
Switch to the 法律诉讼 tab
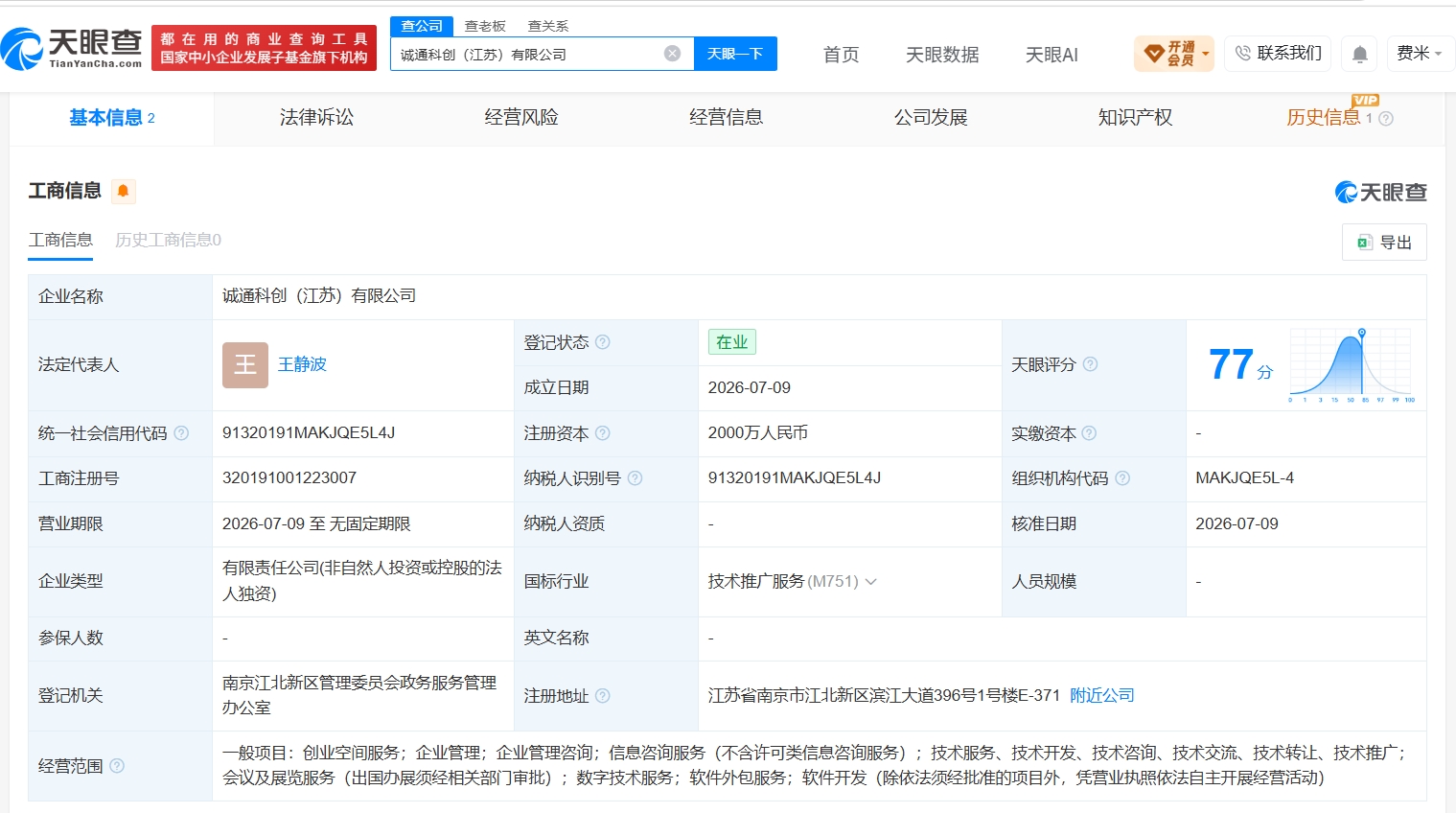pos(316,118)
